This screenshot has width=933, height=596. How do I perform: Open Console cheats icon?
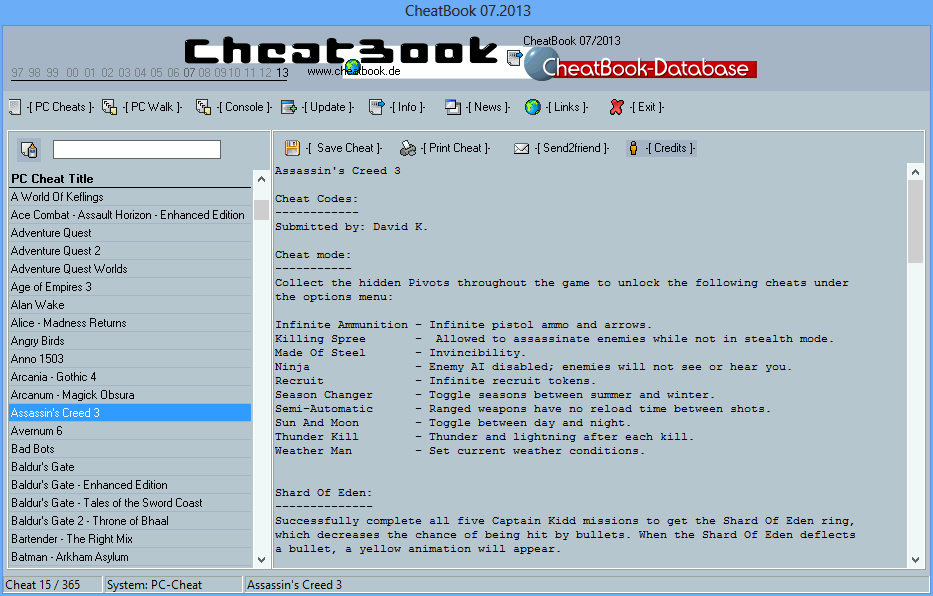[203, 107]
